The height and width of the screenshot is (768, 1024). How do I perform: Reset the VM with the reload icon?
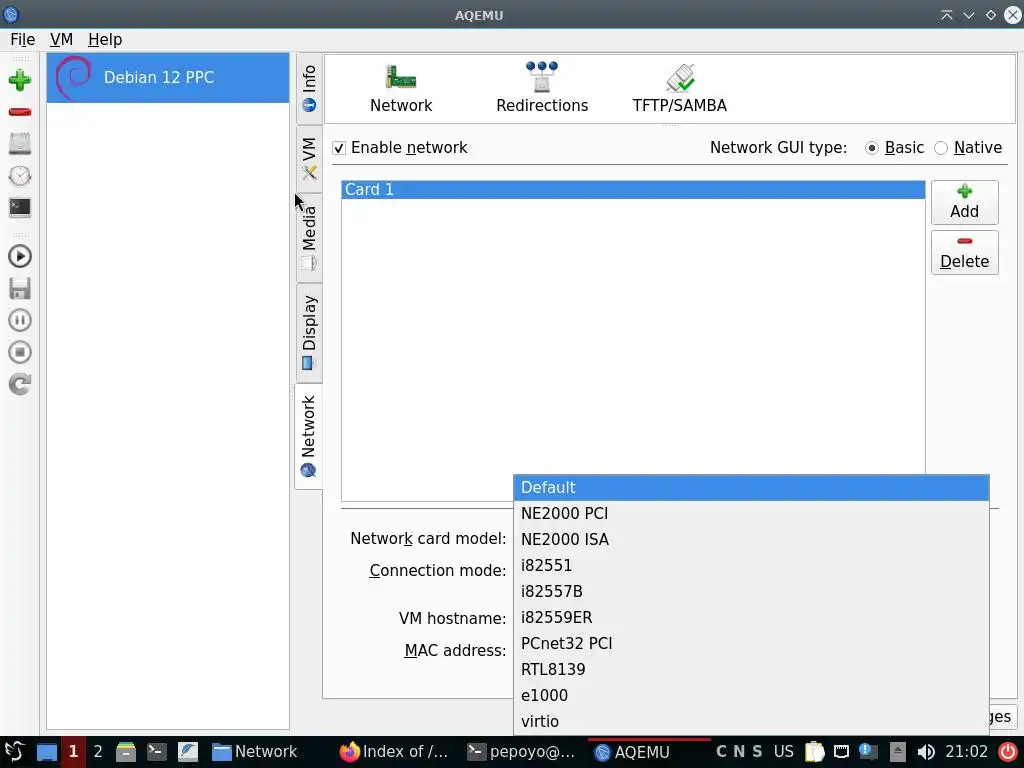pyautogui.click(x=20, y=384)
